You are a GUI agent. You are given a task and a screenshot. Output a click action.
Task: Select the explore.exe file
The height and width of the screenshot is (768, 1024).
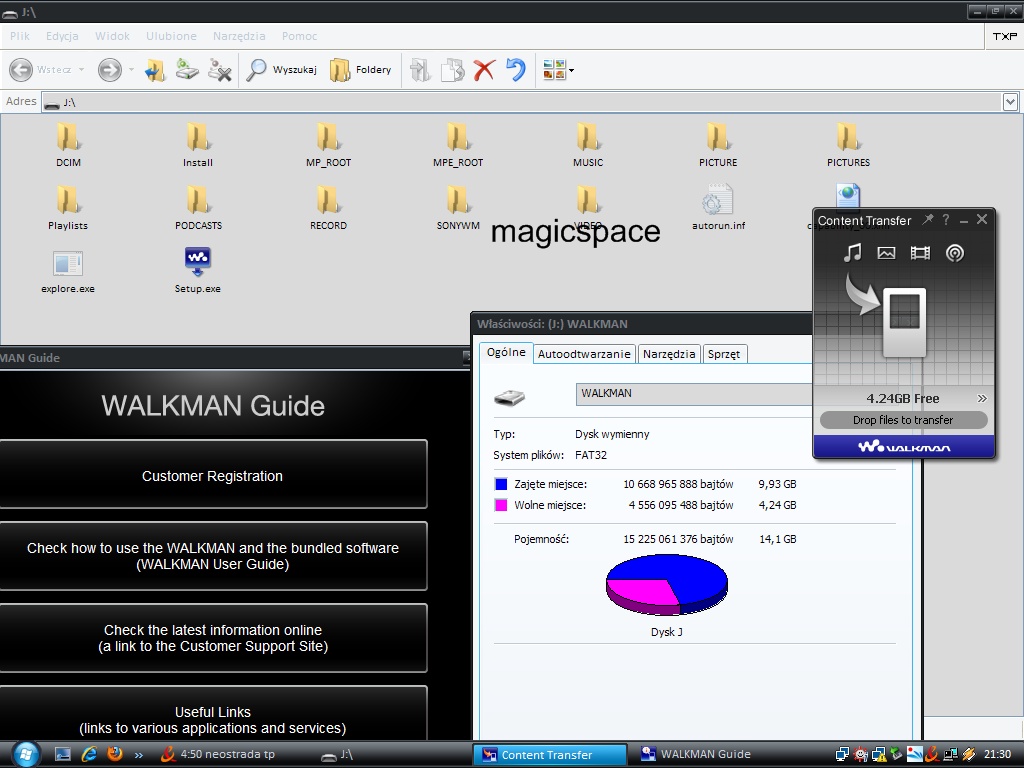point(68,271)
